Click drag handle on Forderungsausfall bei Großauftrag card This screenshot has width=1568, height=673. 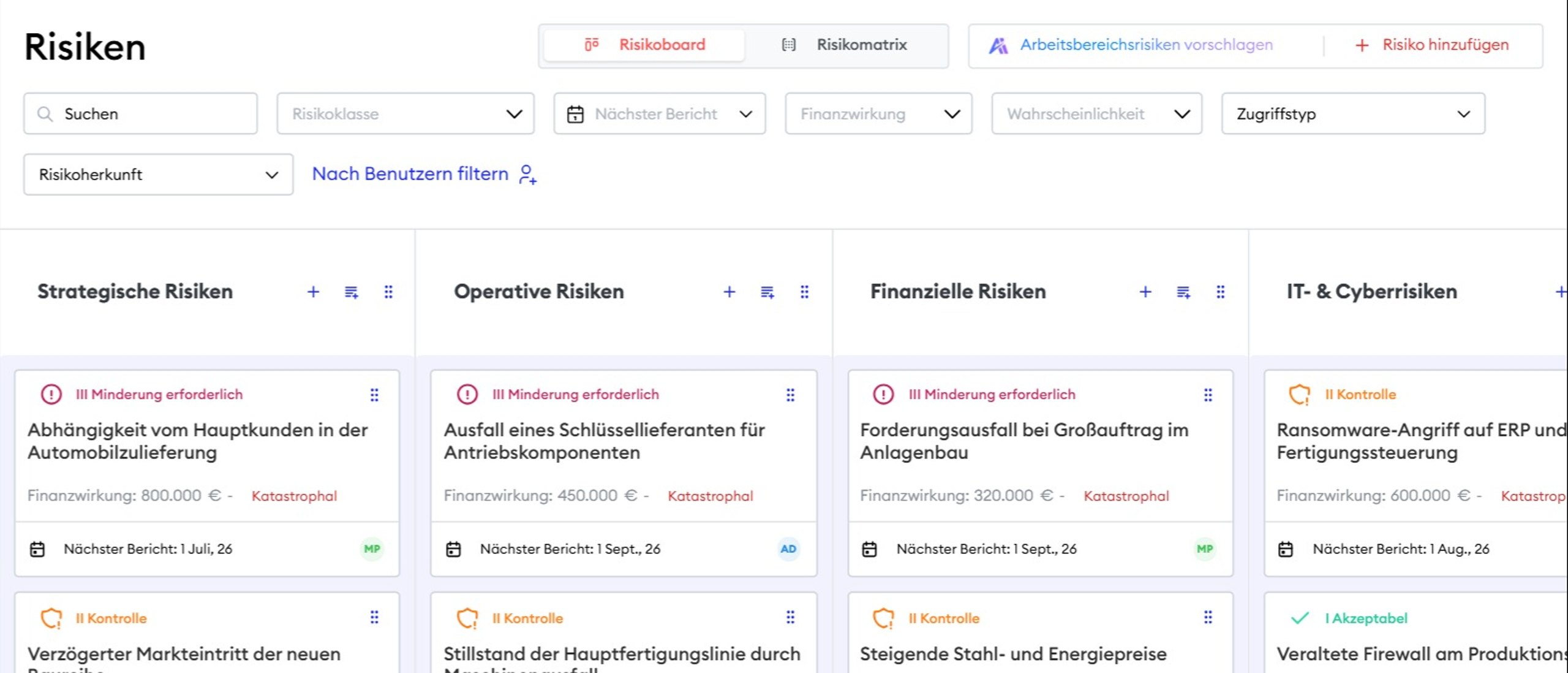1208,395
